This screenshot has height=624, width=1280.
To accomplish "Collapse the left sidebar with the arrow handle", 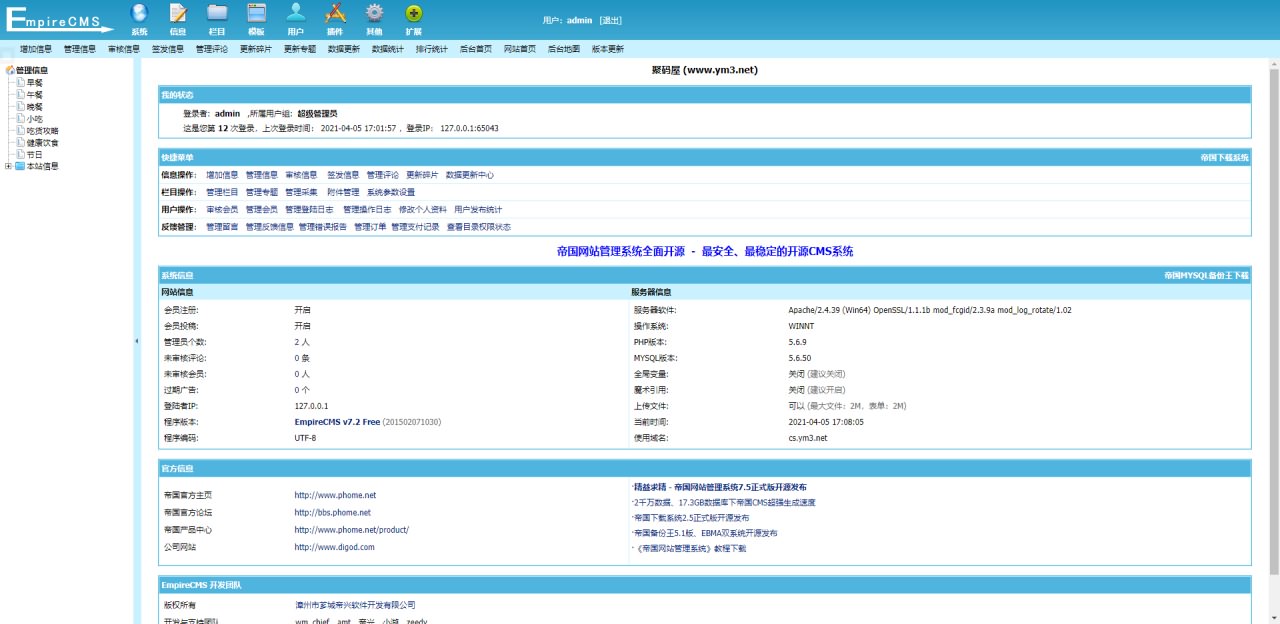I will pyautogui.click(x=137, y=341).
